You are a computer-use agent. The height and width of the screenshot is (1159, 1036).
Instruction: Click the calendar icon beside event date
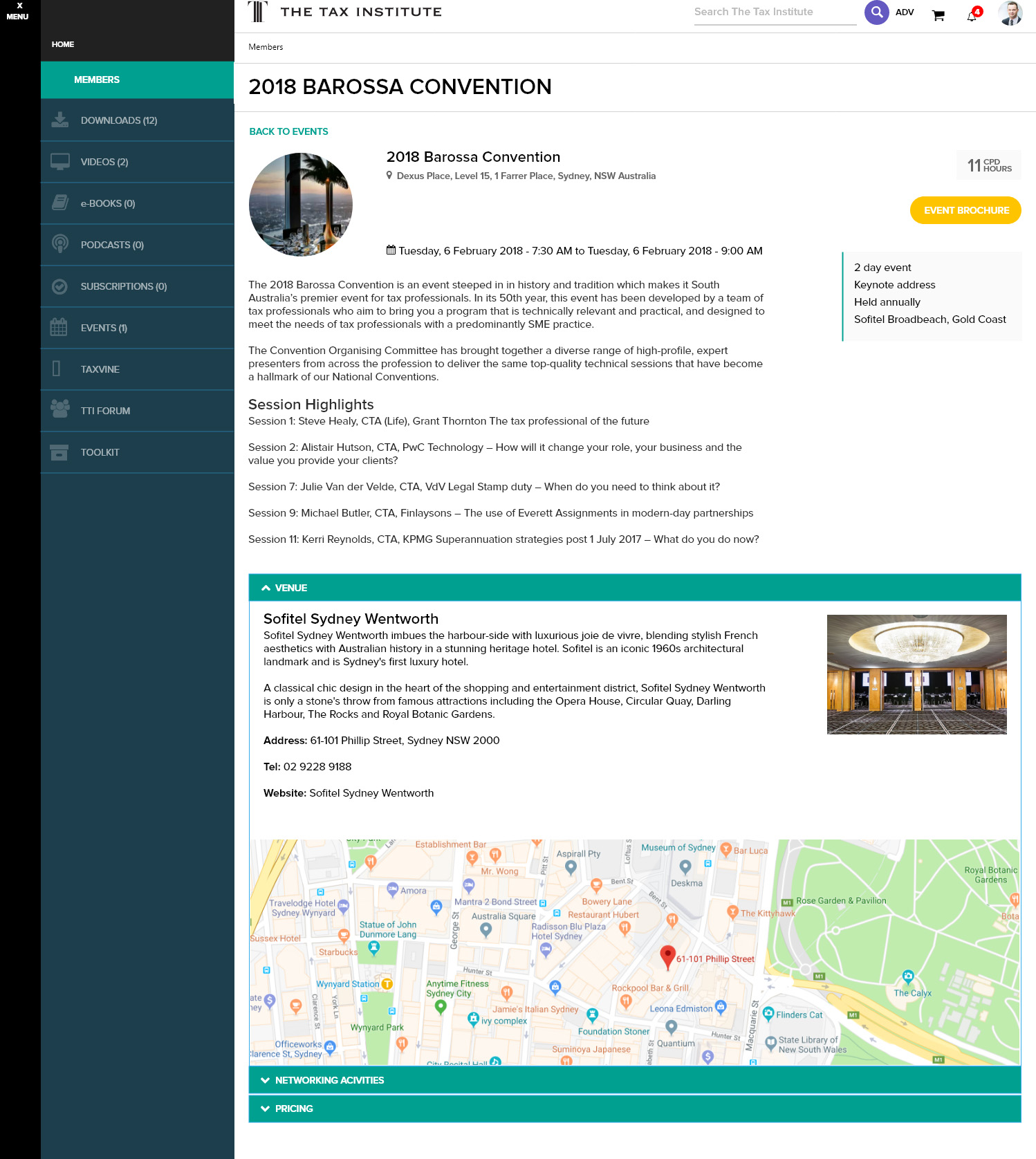point(391,250)
